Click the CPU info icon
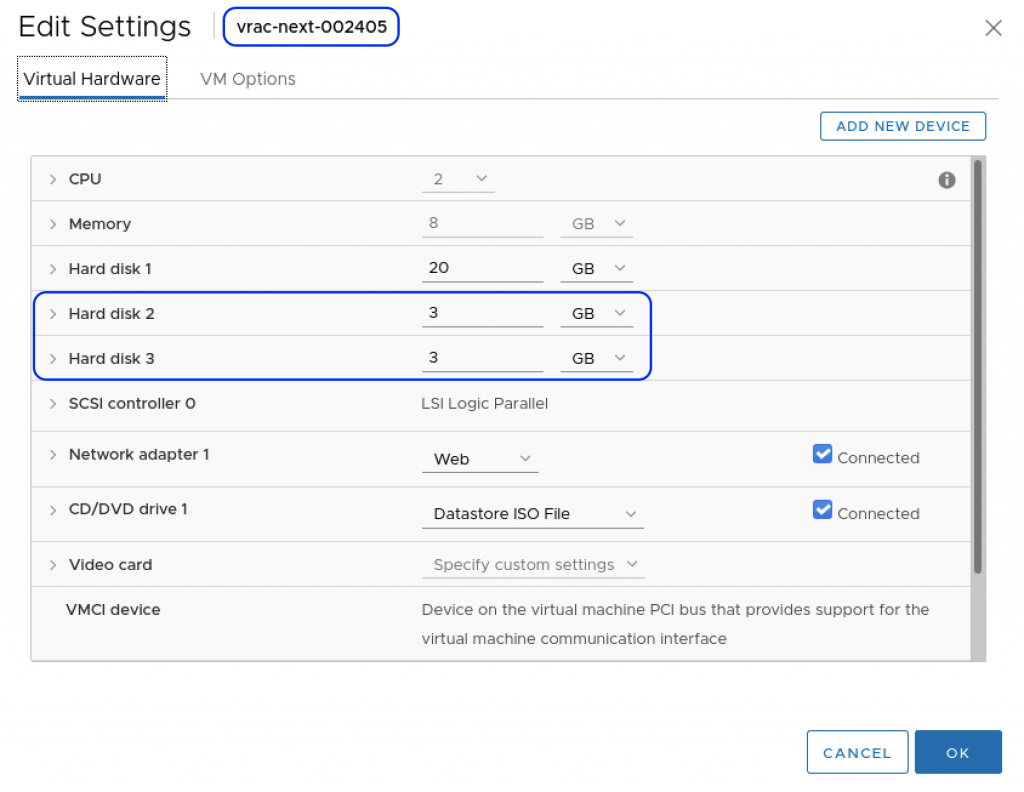Image resolution: width=1024 pixels, height=792 pixels. point(946,180)
